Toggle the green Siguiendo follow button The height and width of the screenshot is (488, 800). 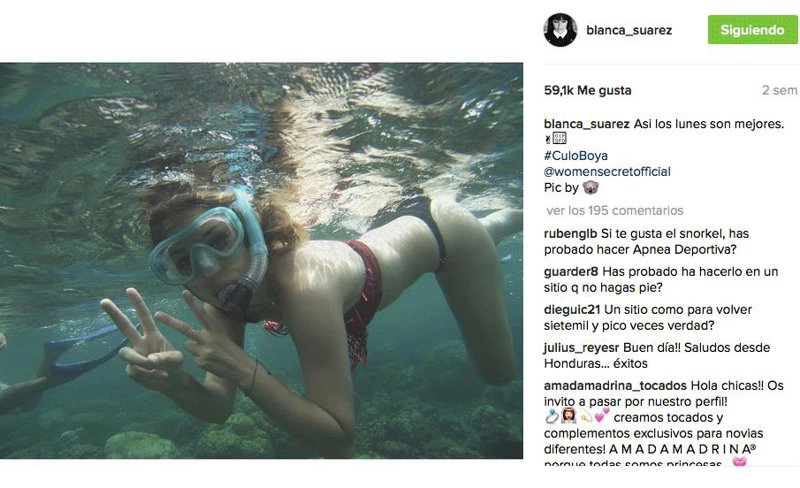click(x=753, y=30)
